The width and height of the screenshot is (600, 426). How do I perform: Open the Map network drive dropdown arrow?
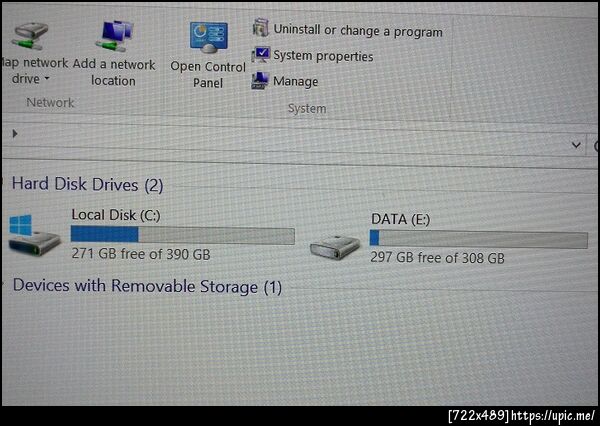(47, 78)
